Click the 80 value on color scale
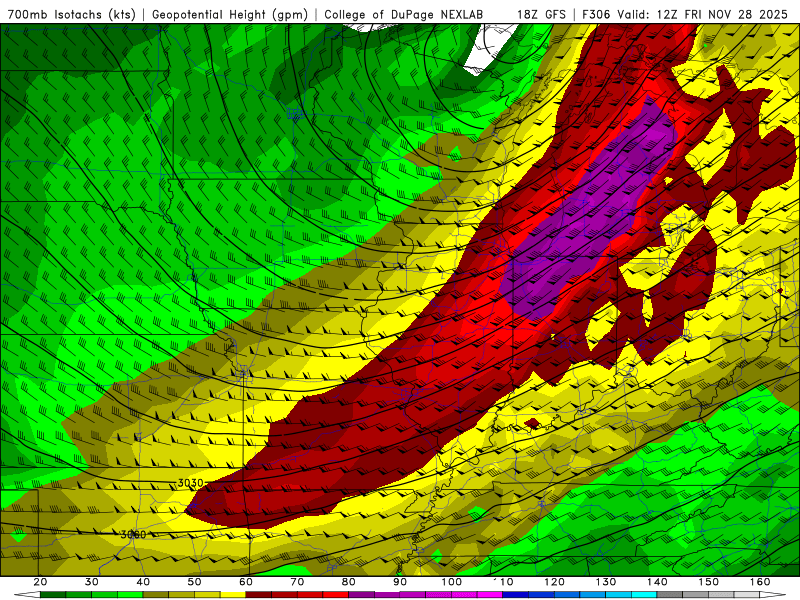 click(x=348, y=582)
